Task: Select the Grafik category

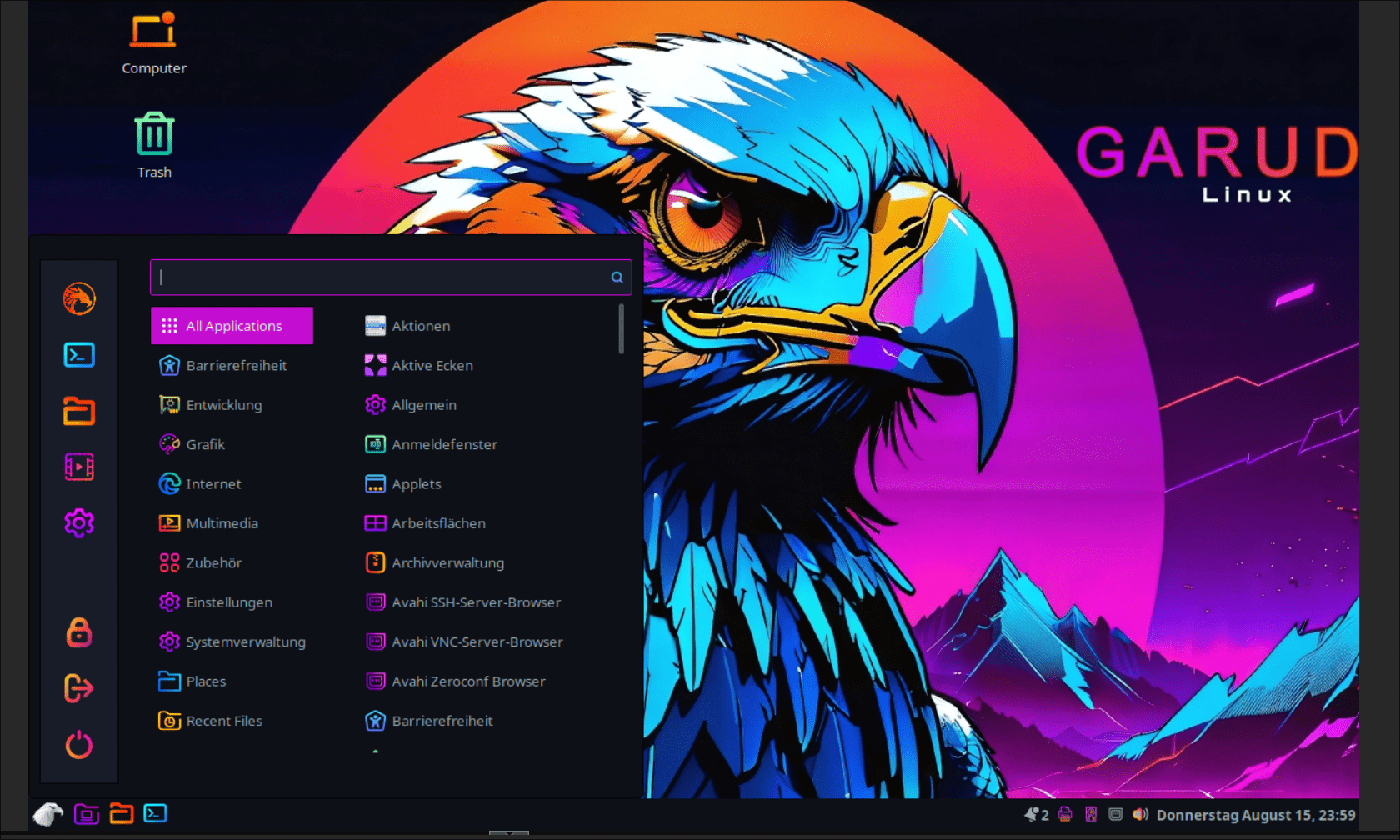Action: click(x=232, y=444)
